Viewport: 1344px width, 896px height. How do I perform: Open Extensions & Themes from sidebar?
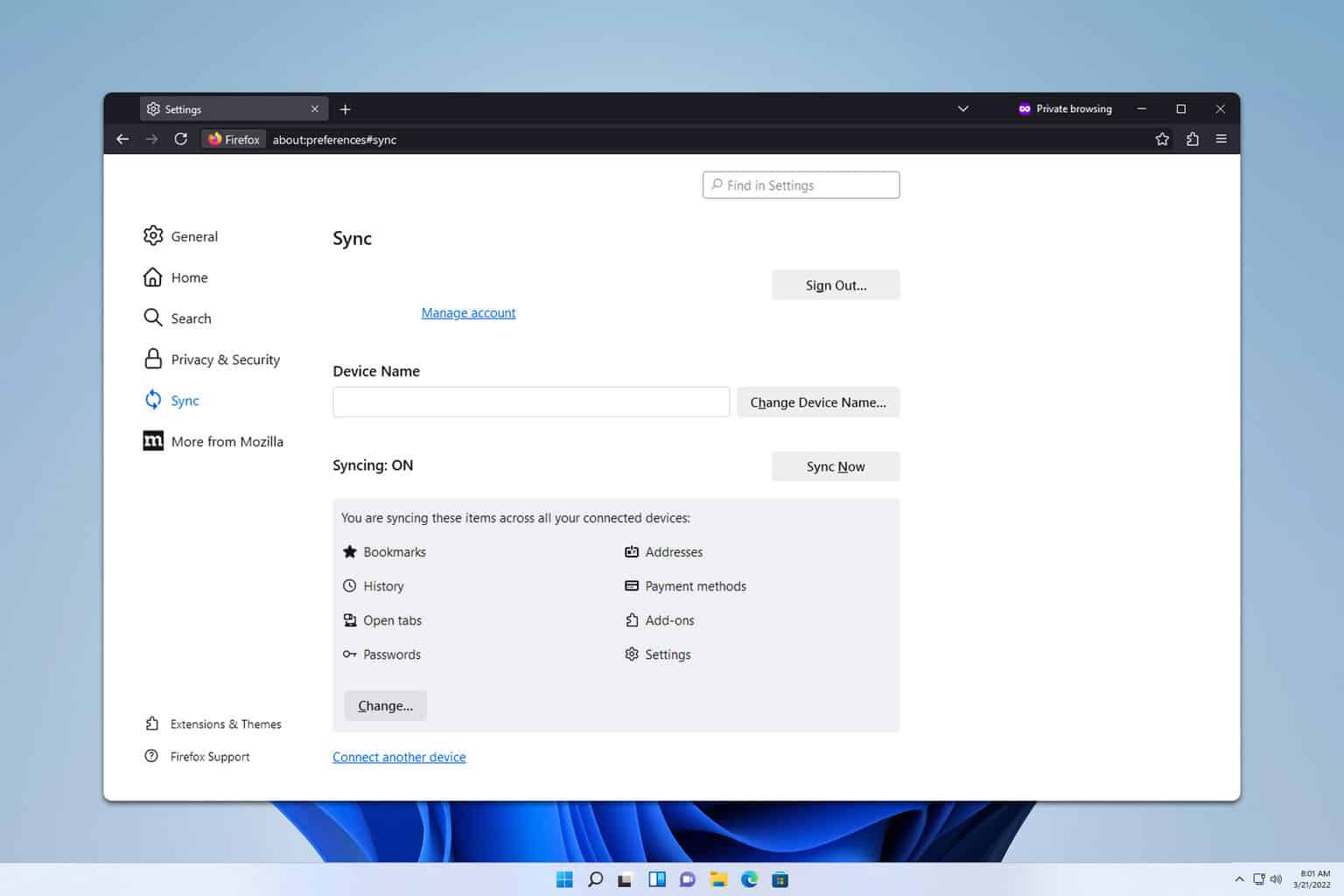click(213, 724)
